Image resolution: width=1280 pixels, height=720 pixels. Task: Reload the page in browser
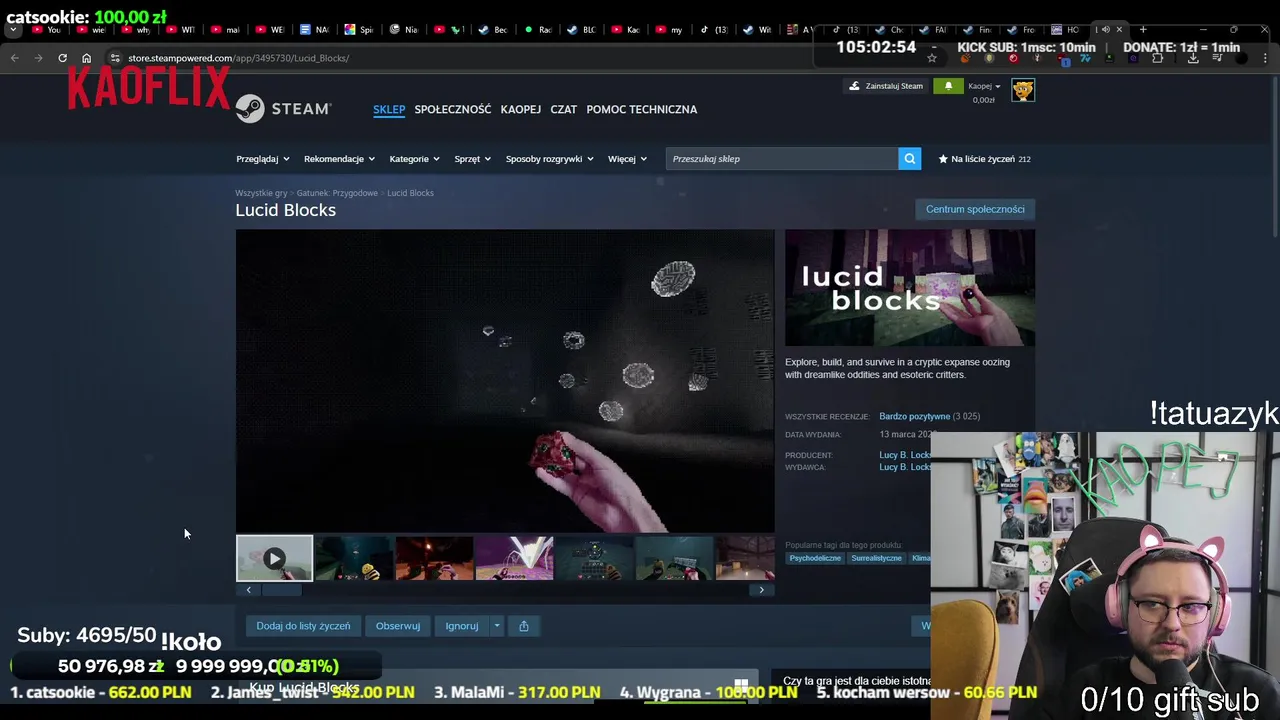[x=62, y=58]
